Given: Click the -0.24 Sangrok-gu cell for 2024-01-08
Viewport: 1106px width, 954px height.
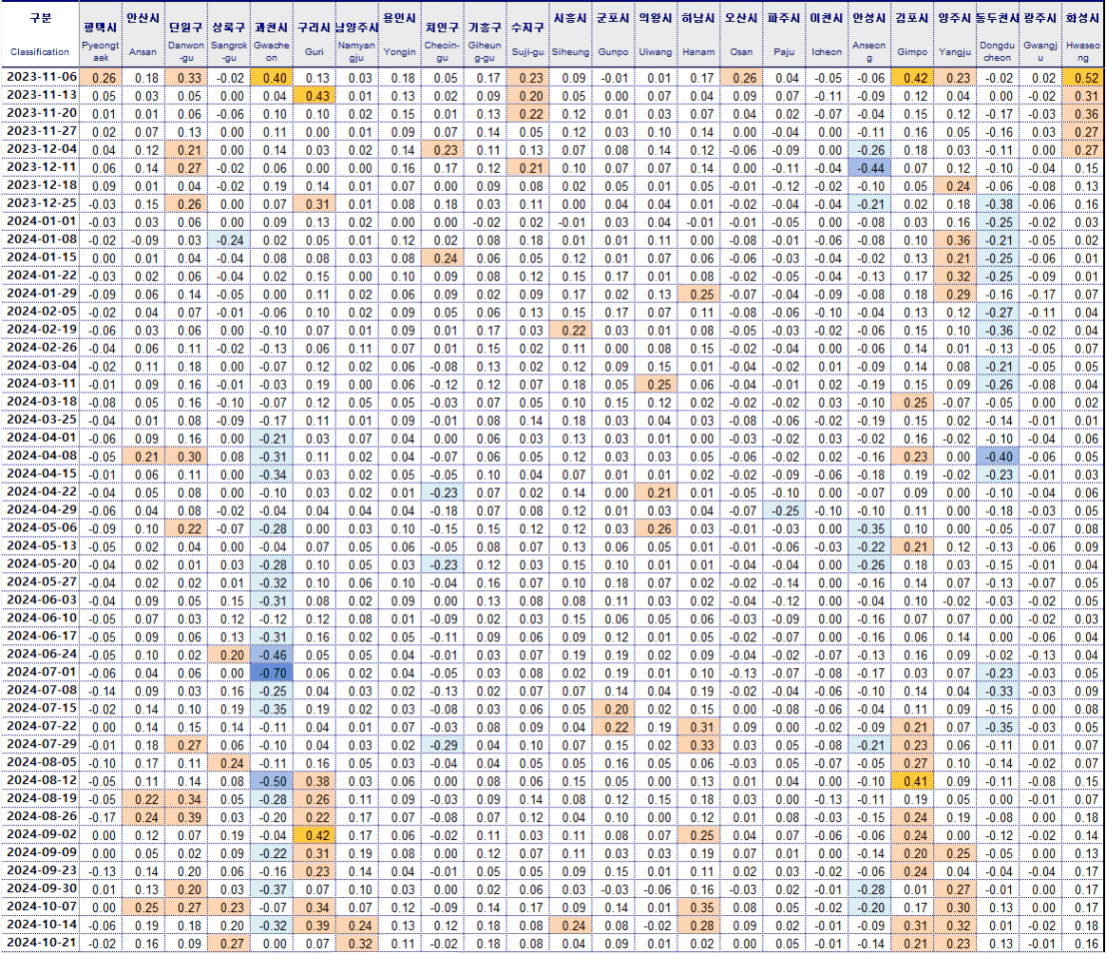Looking at the screenshot, I should (229, 240).
